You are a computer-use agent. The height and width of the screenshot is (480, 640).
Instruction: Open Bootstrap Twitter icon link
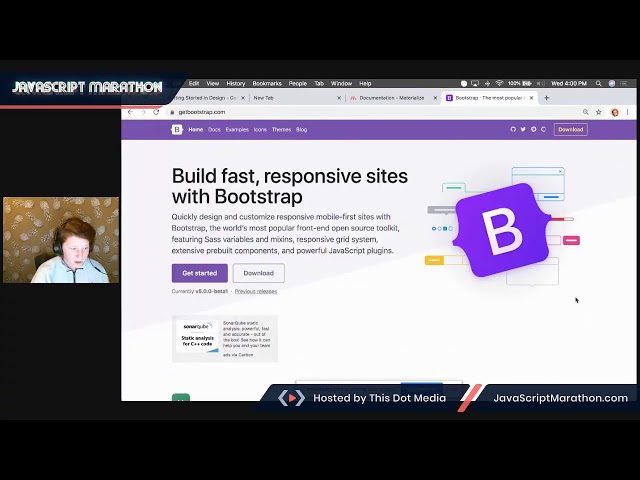pyautogui.click(x=523, y=129)
